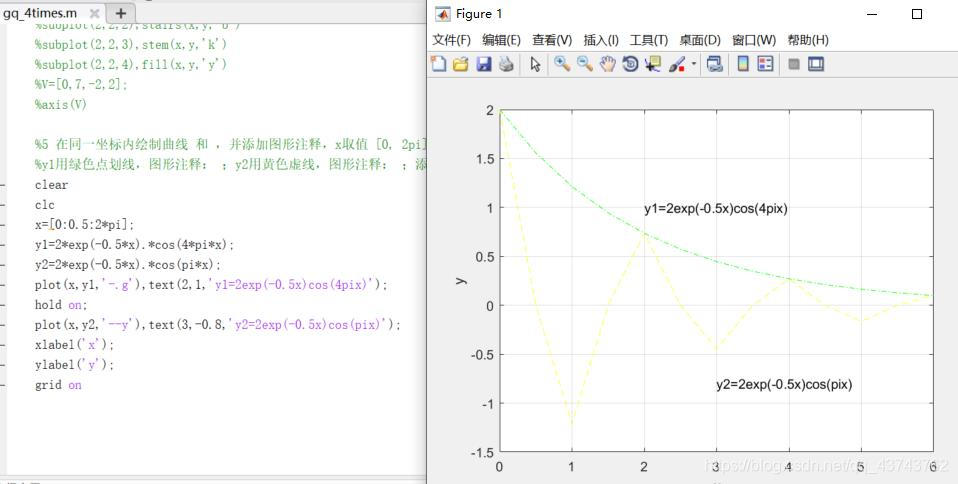Insert a legend using toolbar icon
This screenshot has height=484, width=958.
766,64
